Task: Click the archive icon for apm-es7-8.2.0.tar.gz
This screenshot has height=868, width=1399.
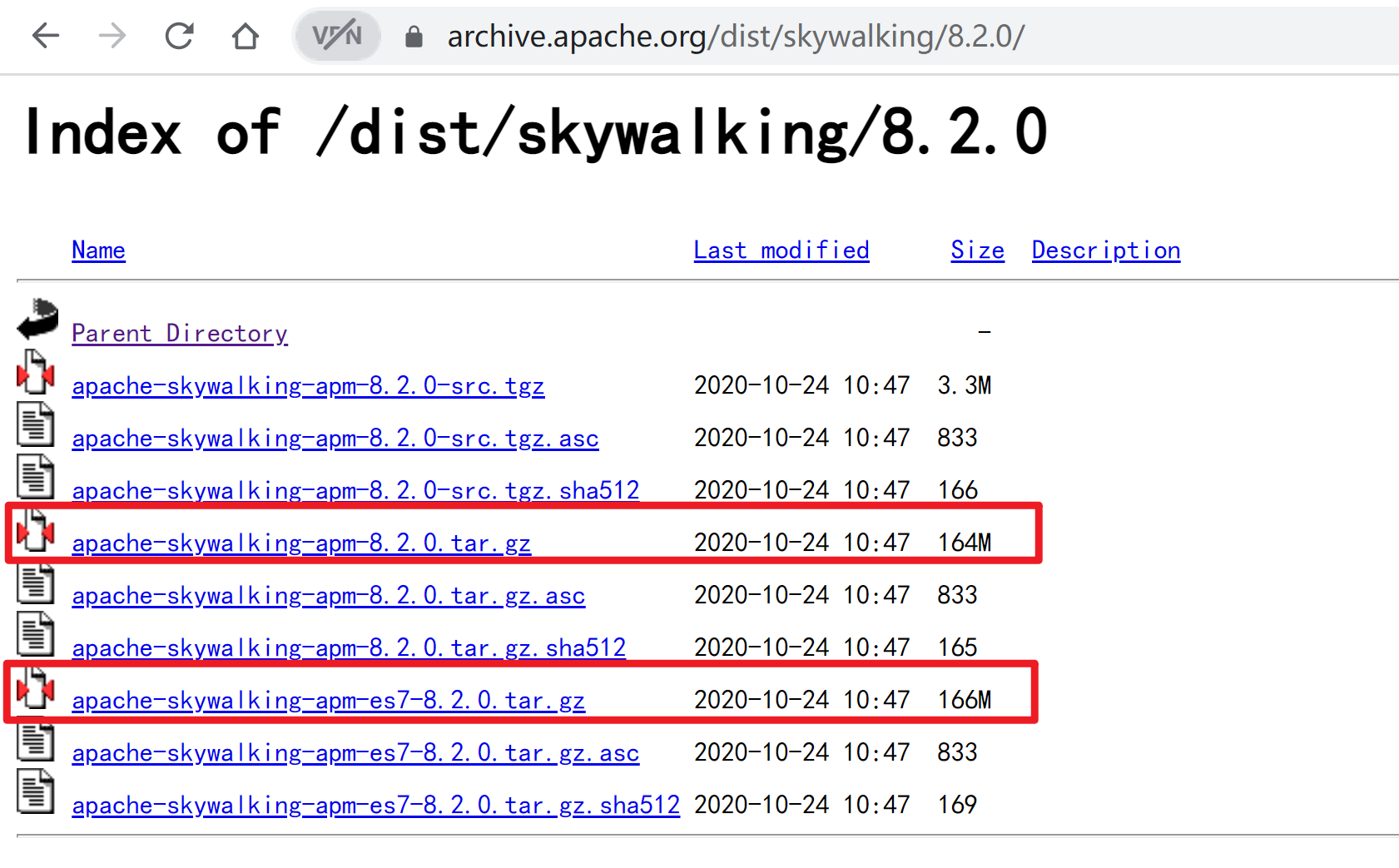Action: click(36, 687)
